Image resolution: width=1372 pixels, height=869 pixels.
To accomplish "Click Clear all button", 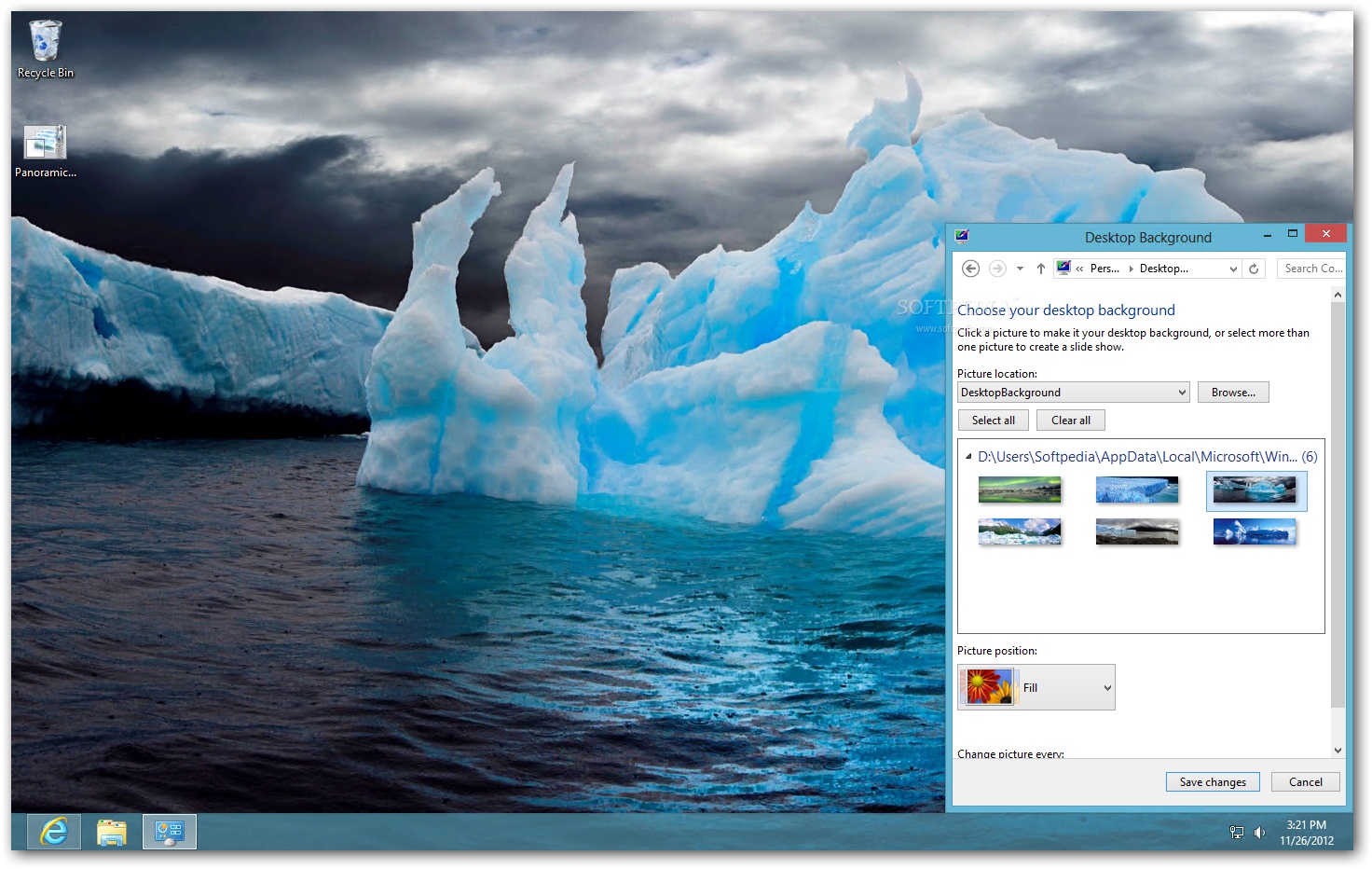I will (1071, 421).
